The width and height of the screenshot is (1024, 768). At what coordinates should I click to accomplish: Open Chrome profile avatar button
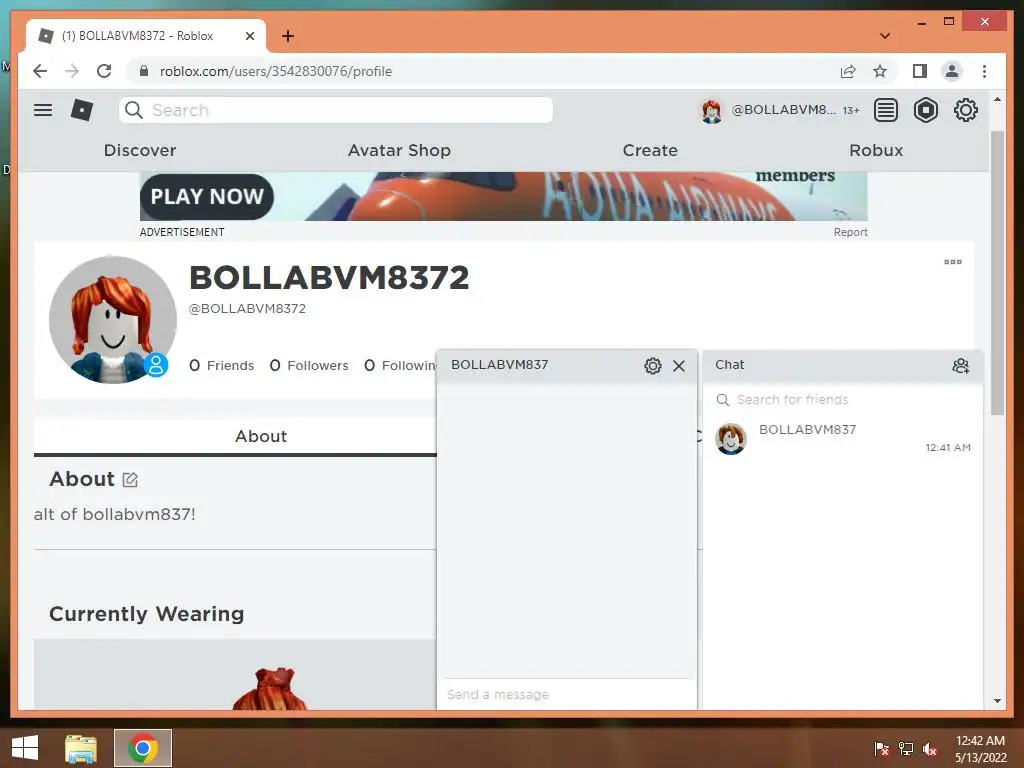pos(952,71)
